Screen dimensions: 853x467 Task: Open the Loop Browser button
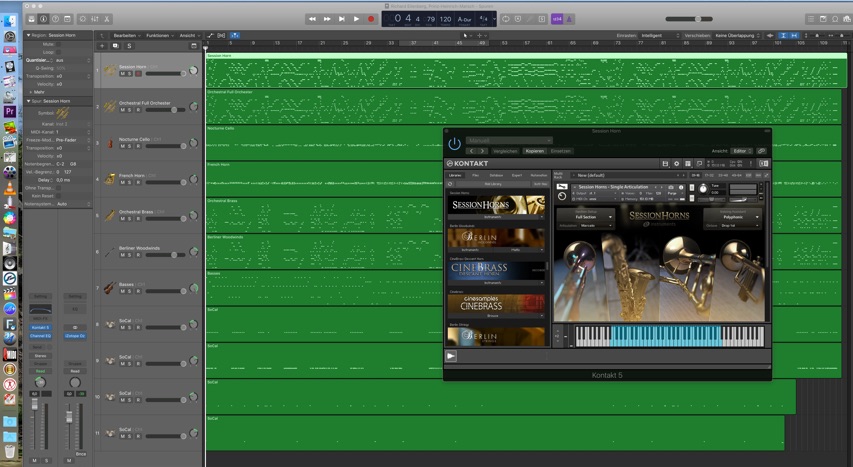[x=835, y=19]
